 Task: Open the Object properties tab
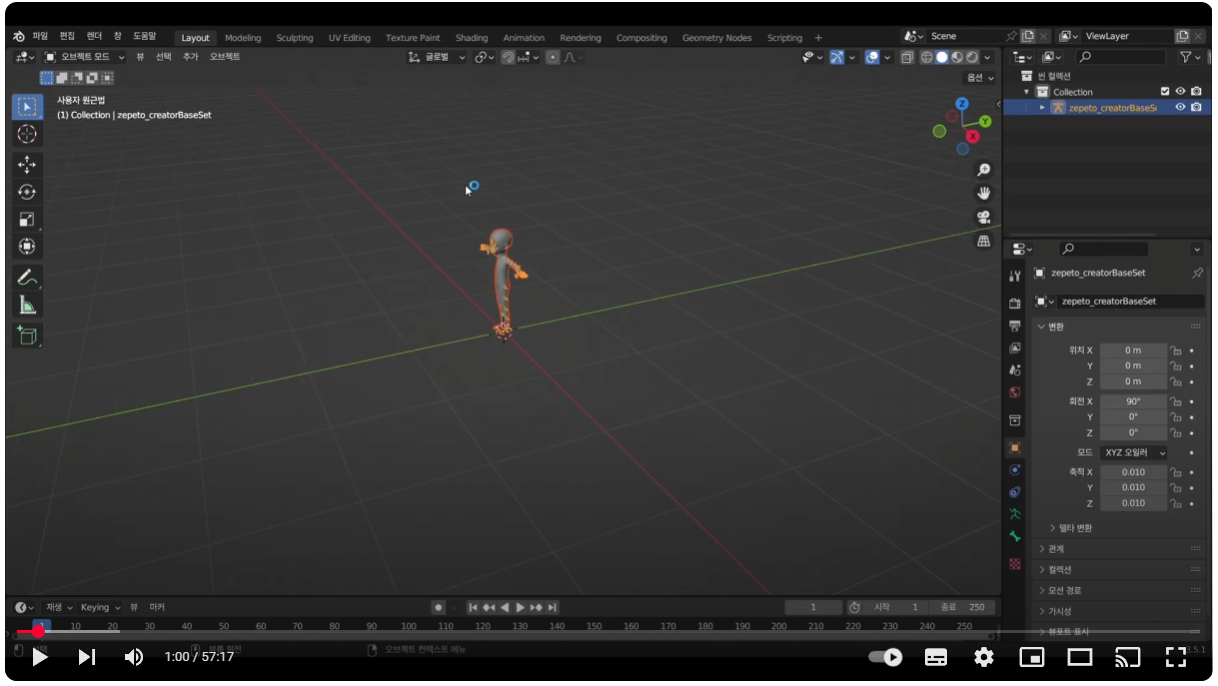click(x=1015, y=447)
